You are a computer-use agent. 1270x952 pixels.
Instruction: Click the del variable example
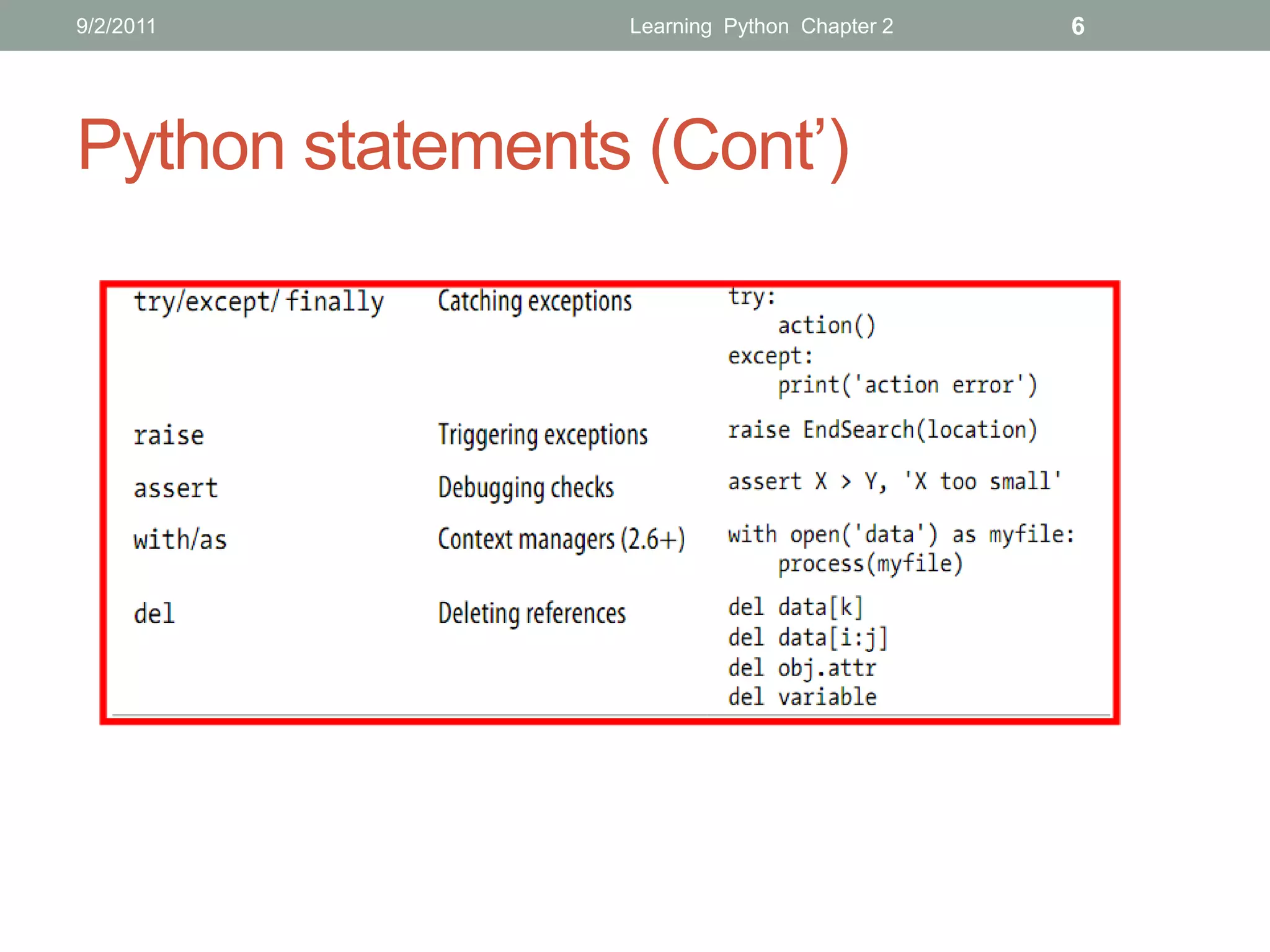[802, 697]
